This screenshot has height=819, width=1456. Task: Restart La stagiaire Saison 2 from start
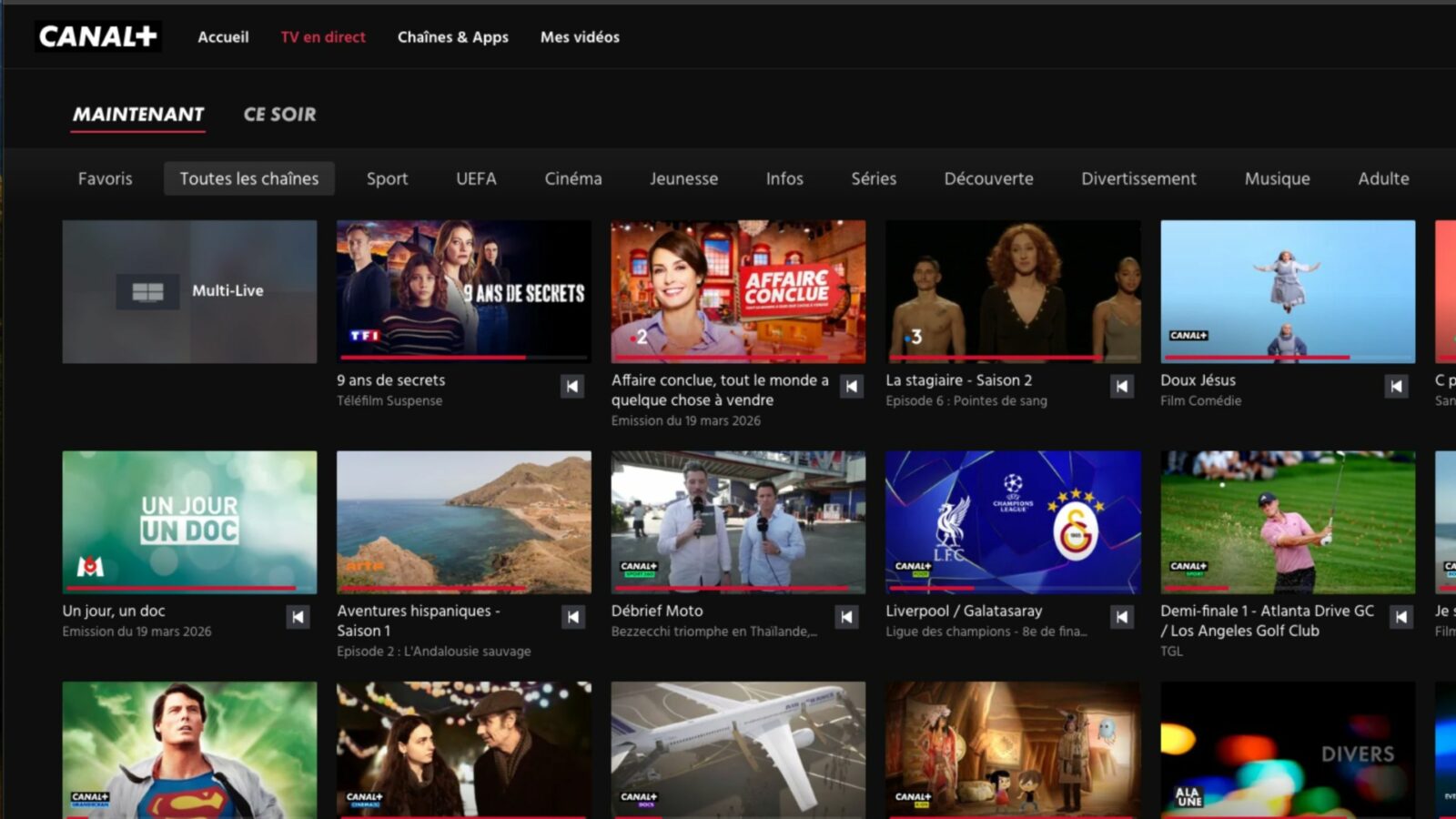click(x=1121, y=387)
